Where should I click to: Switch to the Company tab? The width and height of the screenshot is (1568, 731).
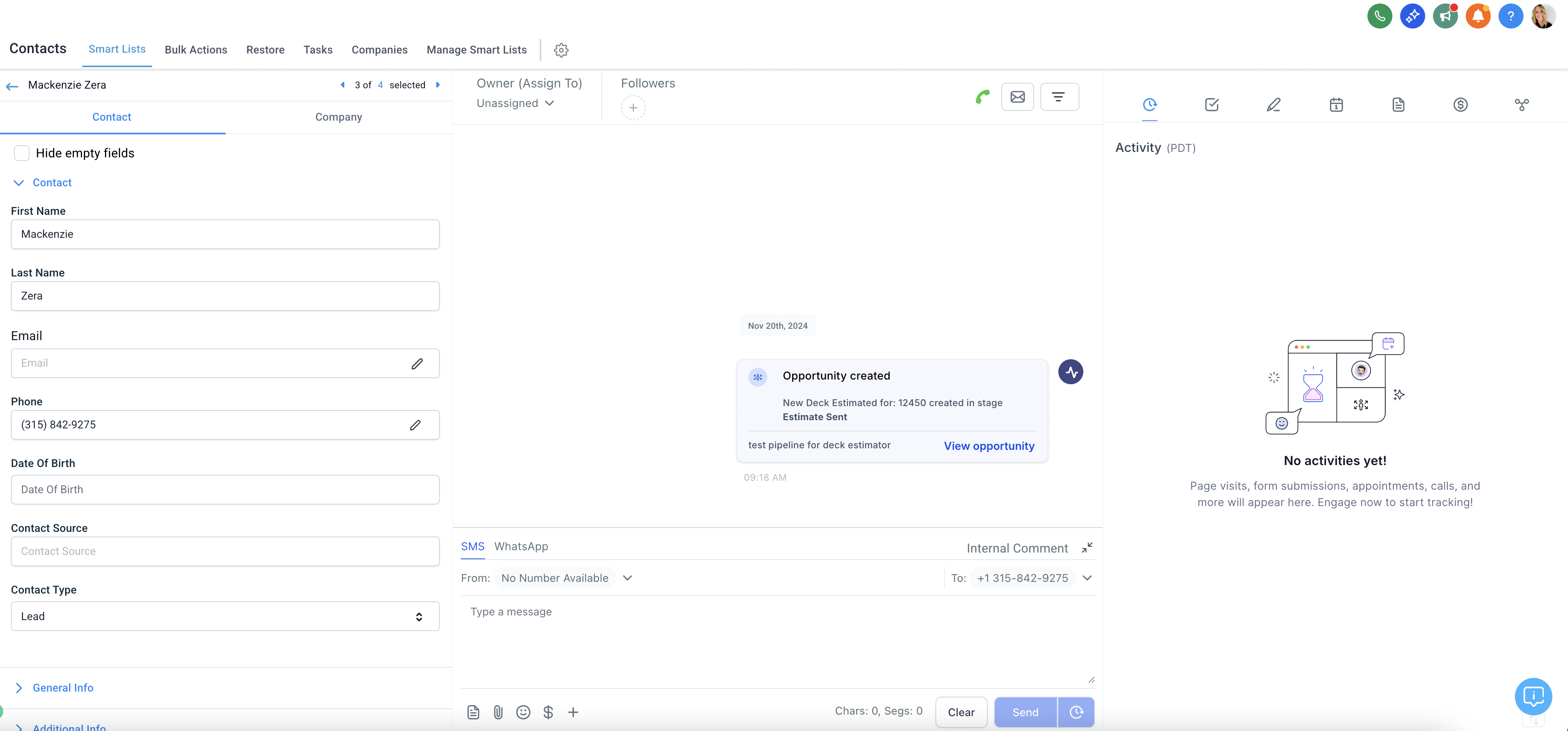338,117
